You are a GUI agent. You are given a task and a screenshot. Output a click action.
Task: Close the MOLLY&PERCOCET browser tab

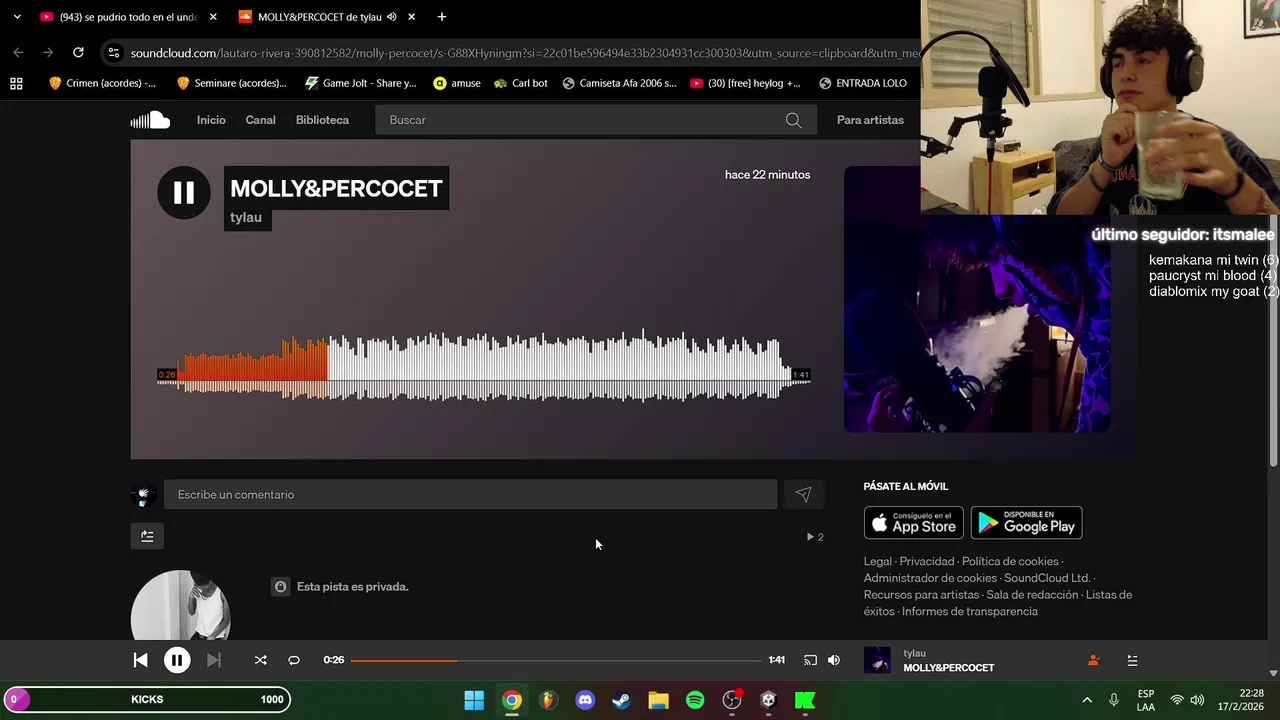pos(411,17)
